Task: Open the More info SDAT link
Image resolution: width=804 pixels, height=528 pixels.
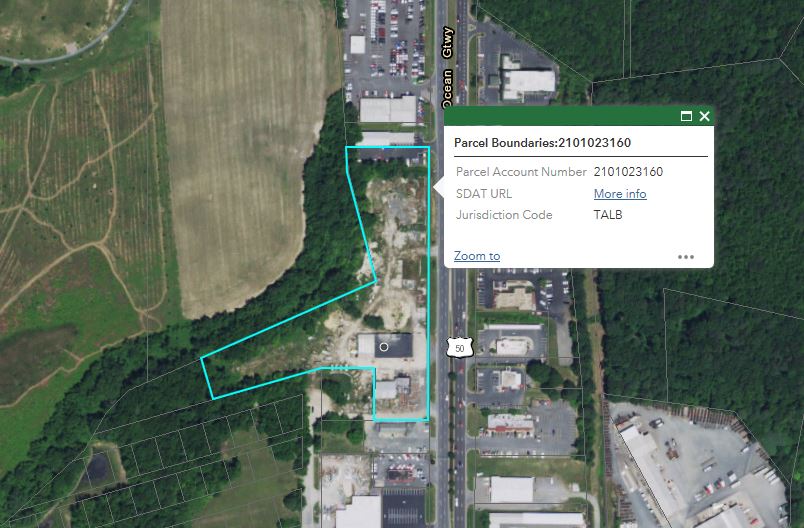Action: (x=620, y=194)
